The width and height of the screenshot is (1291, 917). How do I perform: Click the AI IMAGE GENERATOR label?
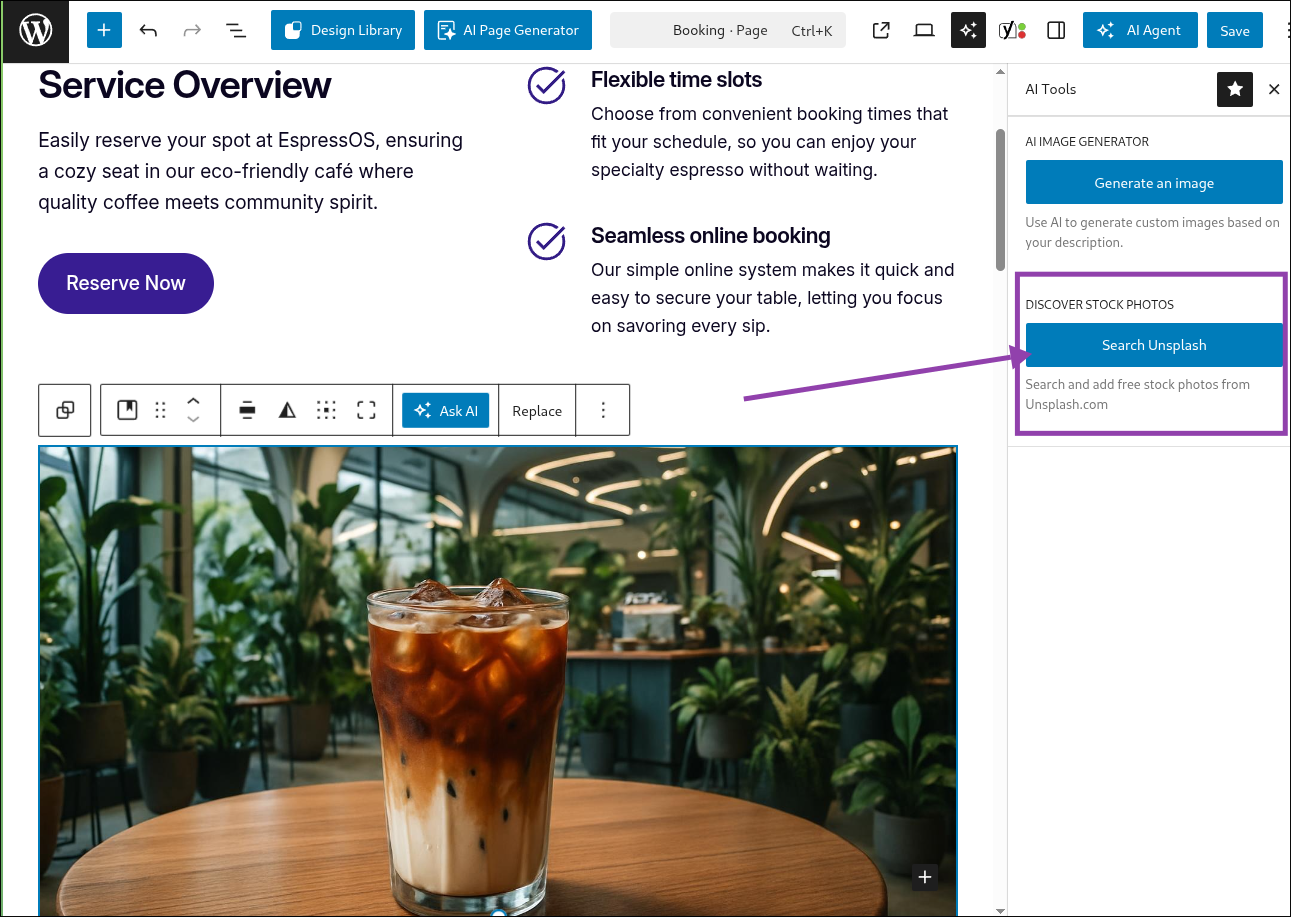pyautogui.click(x=1087, y=142)
